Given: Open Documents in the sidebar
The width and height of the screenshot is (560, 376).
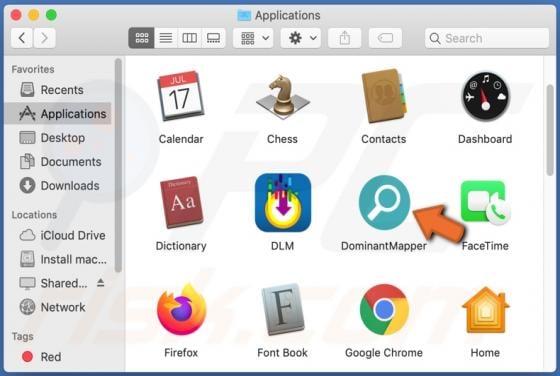Looking at the screenshot, I should point(58,162).
